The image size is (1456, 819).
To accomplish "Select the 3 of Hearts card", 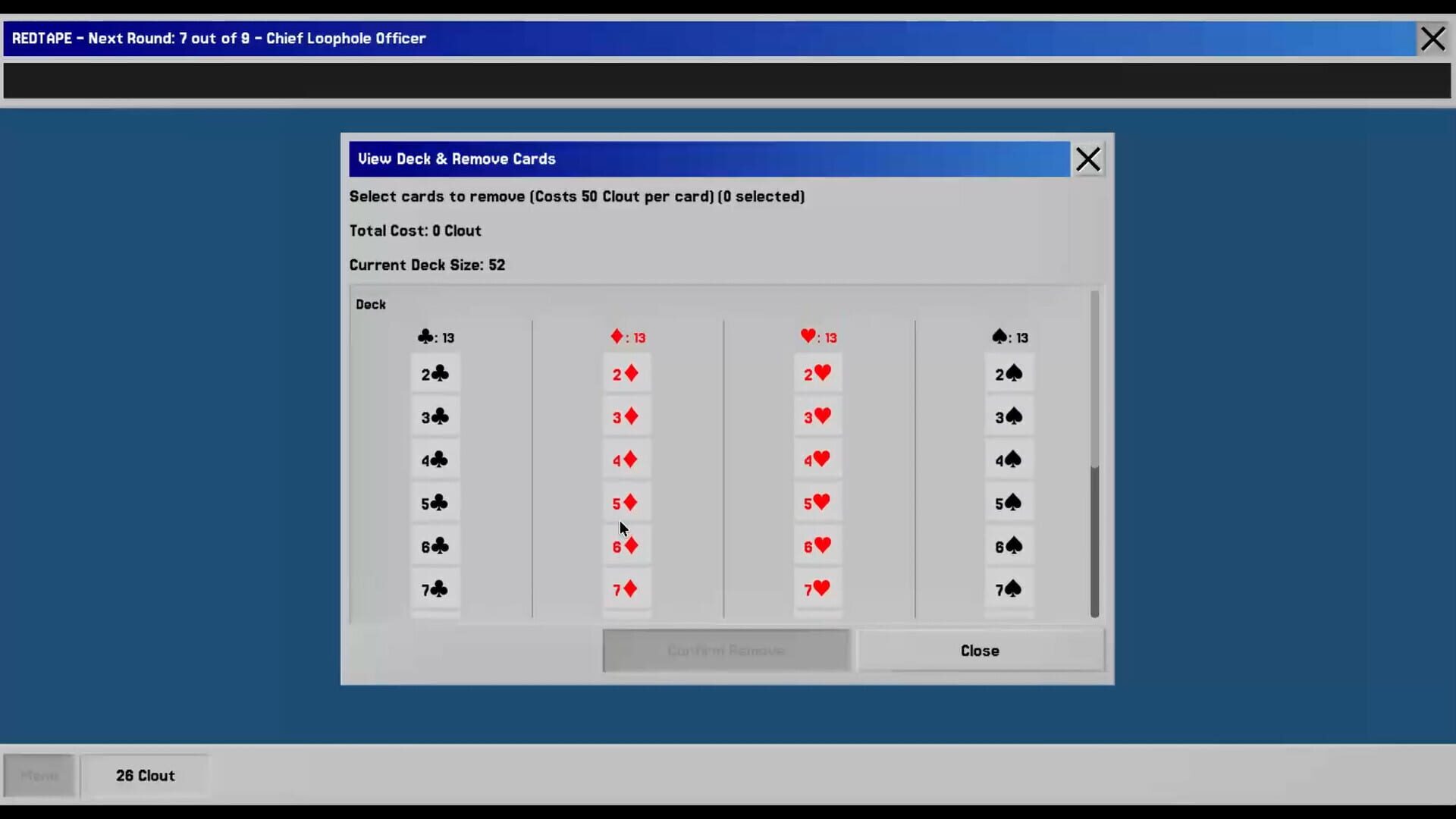I will 817,416.
